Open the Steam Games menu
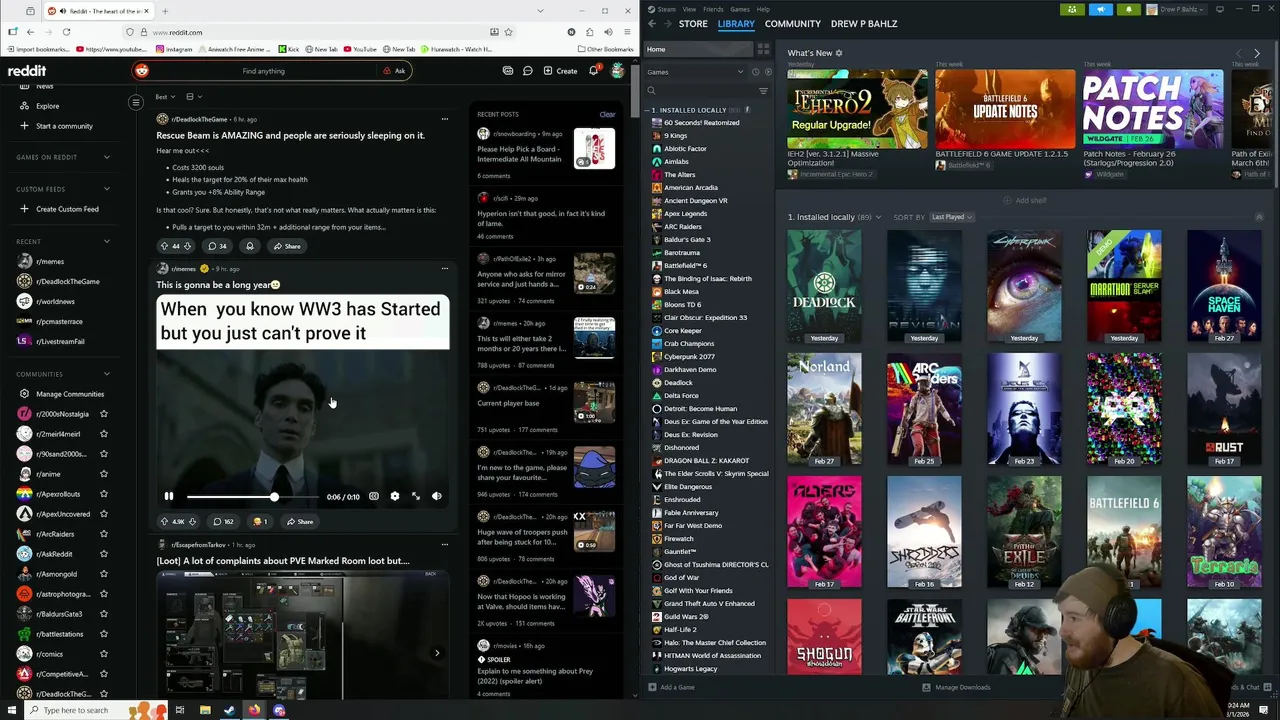This screenshot has width=1280, height=720. pos(740,9)
